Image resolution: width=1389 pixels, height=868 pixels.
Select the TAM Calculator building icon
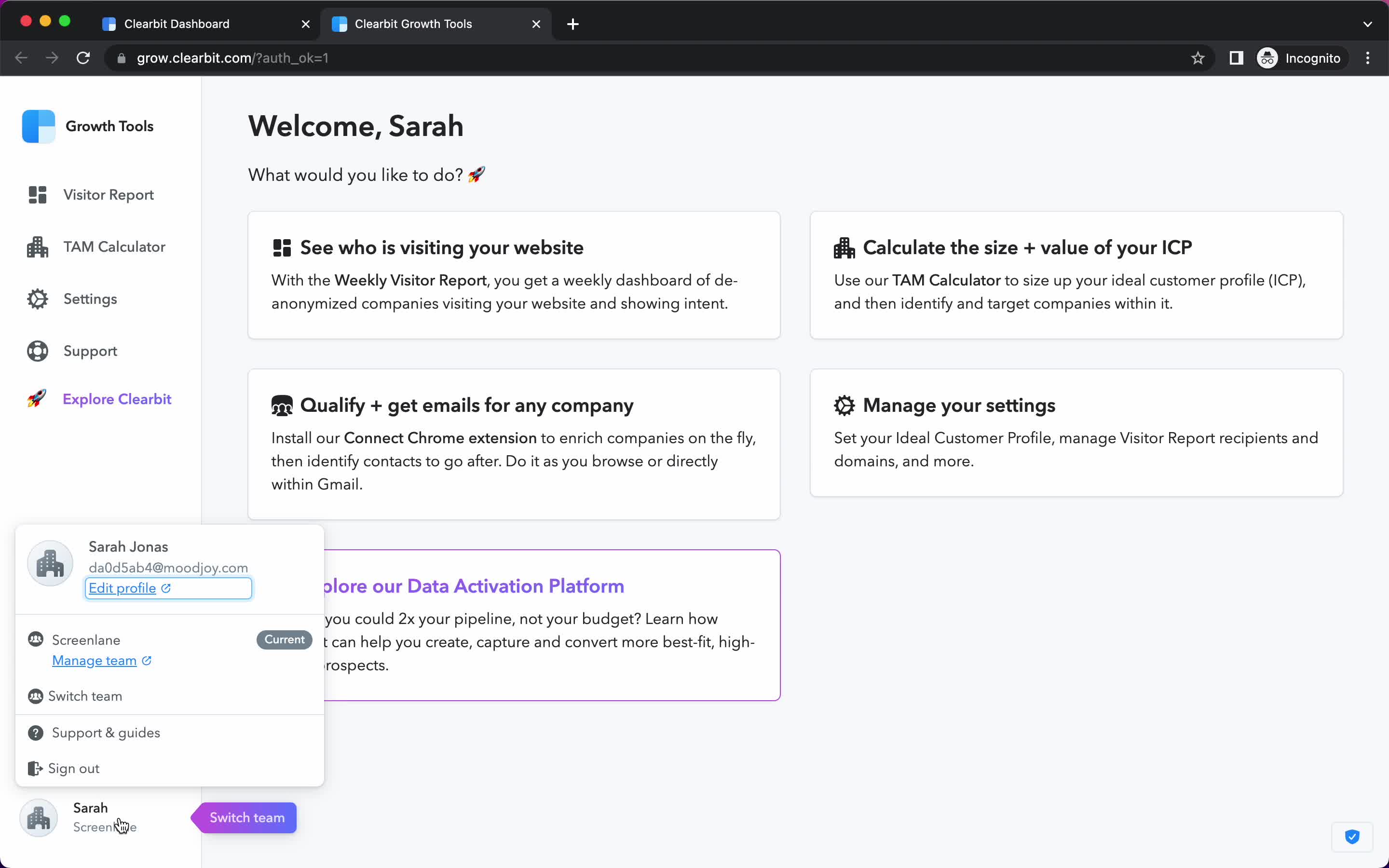point(37,247)
